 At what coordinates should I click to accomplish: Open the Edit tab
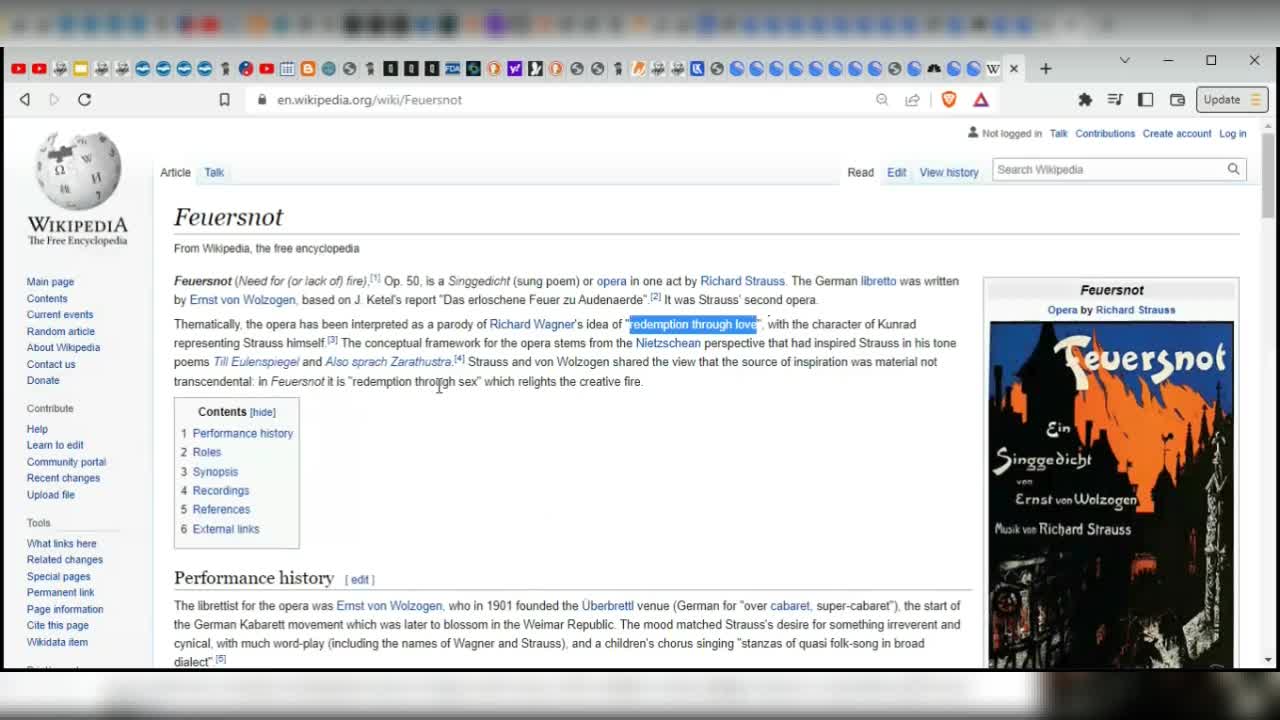[896, 173]
